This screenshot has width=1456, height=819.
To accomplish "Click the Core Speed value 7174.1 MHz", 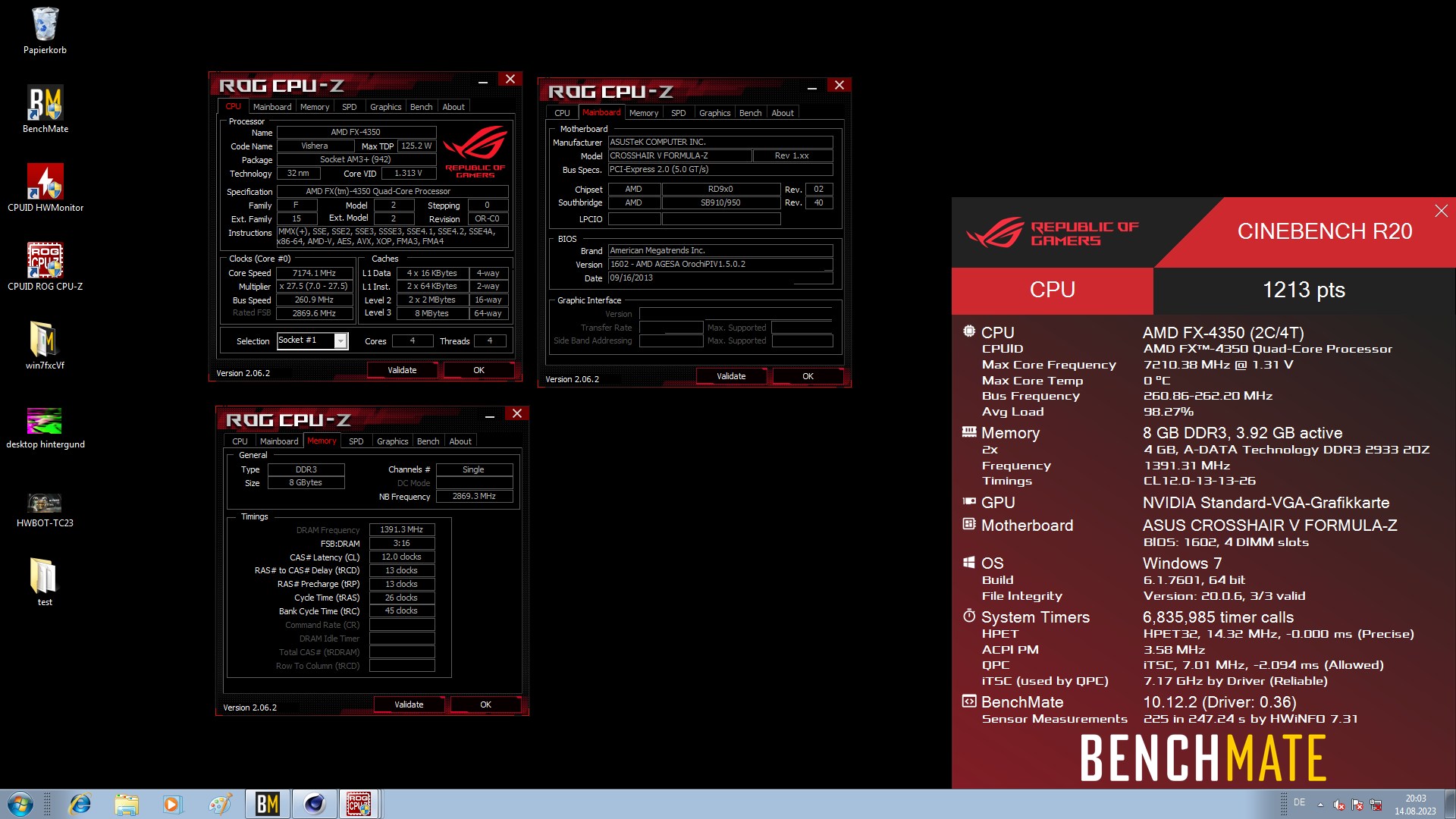I will (314, 273).
